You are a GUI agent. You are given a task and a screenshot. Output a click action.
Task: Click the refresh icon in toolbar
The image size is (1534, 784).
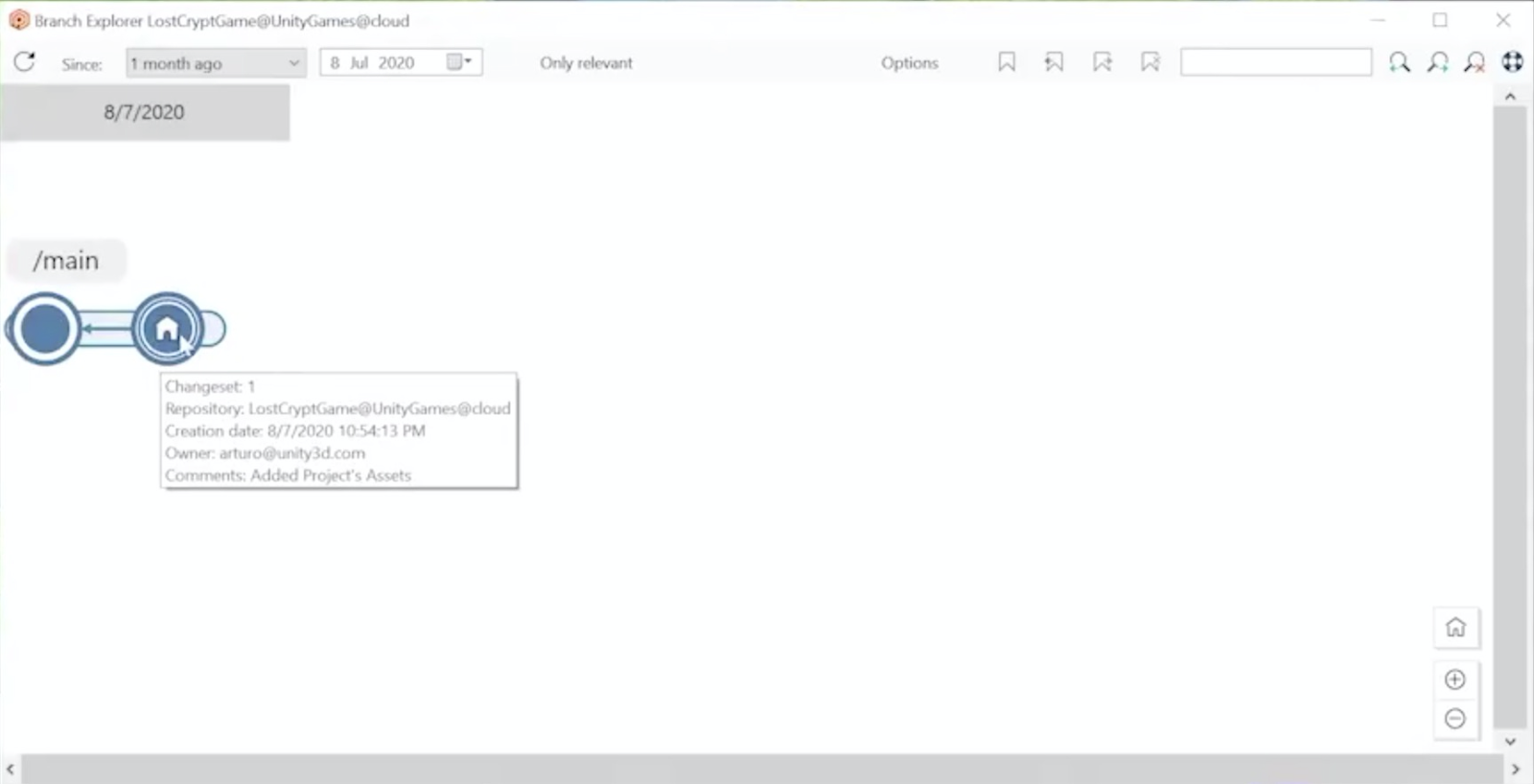pyautogui.click(x=25, y=62)
